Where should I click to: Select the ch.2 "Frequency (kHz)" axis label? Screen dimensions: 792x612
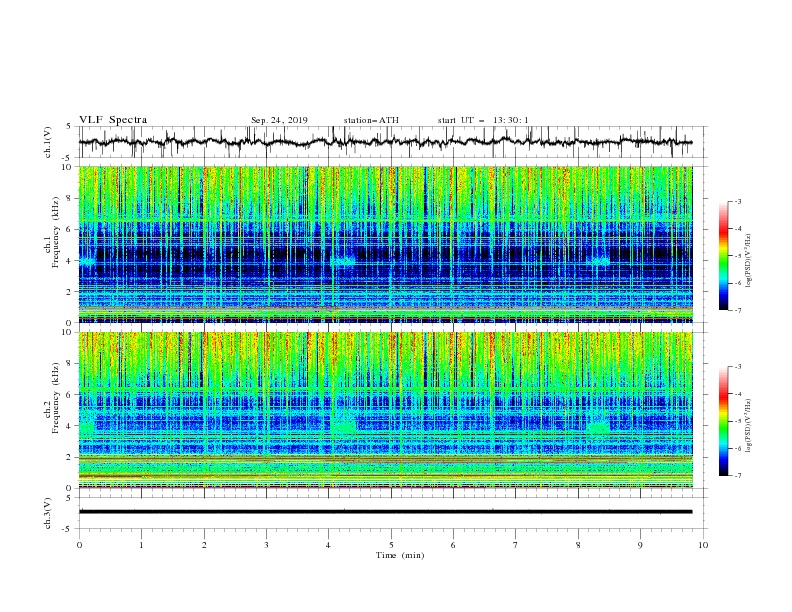(x=55, y=397)
